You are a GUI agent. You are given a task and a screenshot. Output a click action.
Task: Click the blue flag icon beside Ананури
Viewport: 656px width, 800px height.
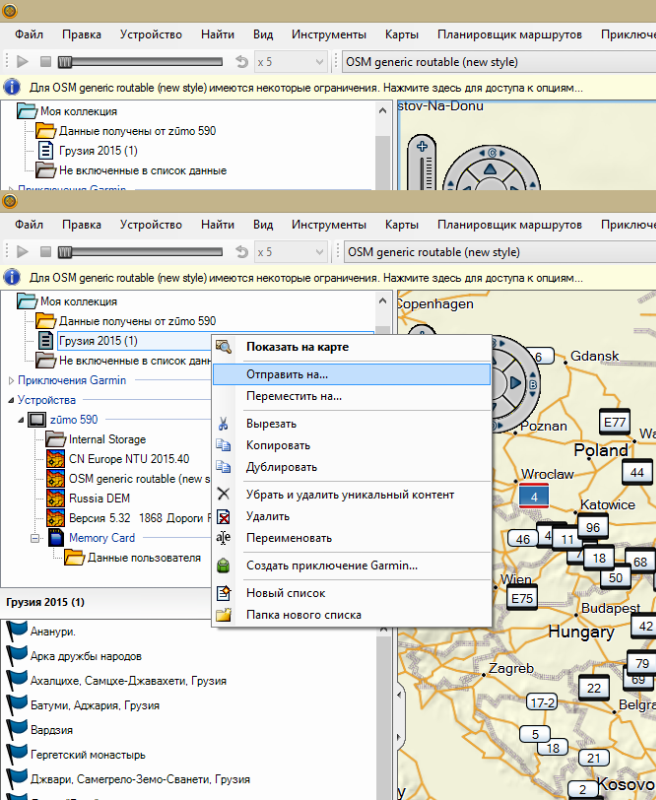pos(17,631)
